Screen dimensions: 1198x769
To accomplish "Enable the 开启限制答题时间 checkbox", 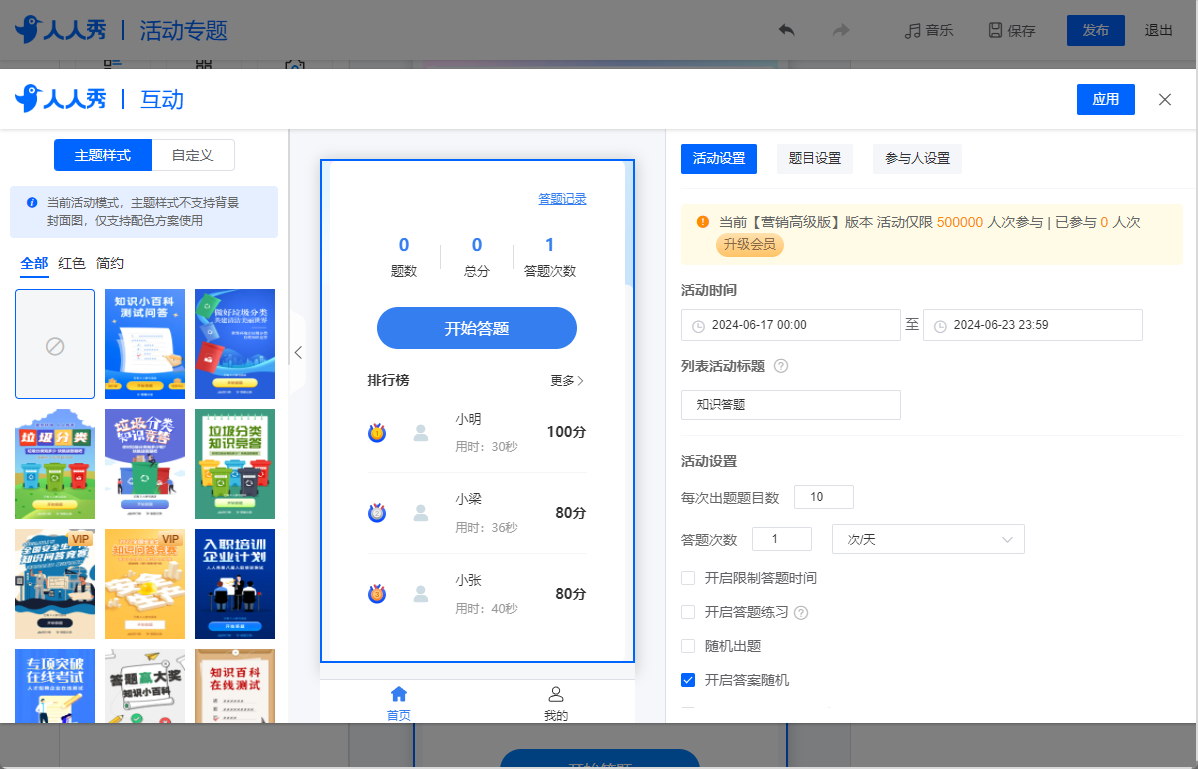I will [x=688, y=578].
